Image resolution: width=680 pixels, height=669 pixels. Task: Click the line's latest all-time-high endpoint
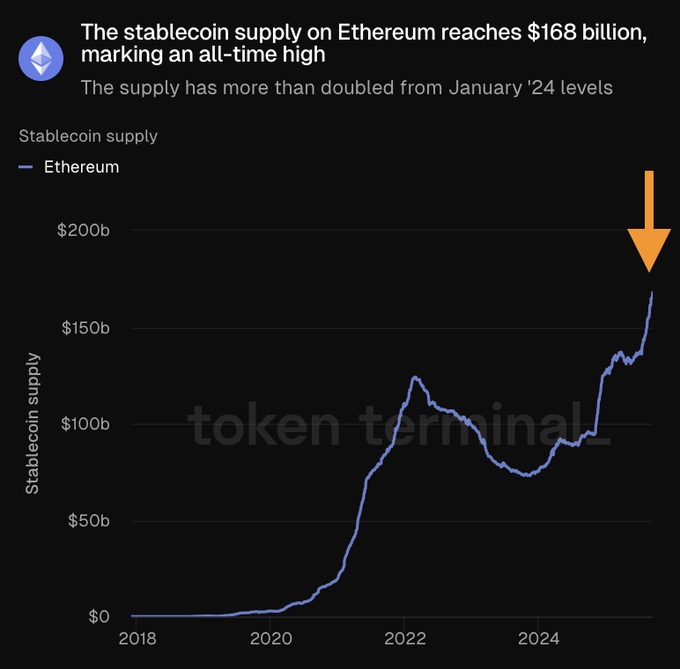click(652, 293)
